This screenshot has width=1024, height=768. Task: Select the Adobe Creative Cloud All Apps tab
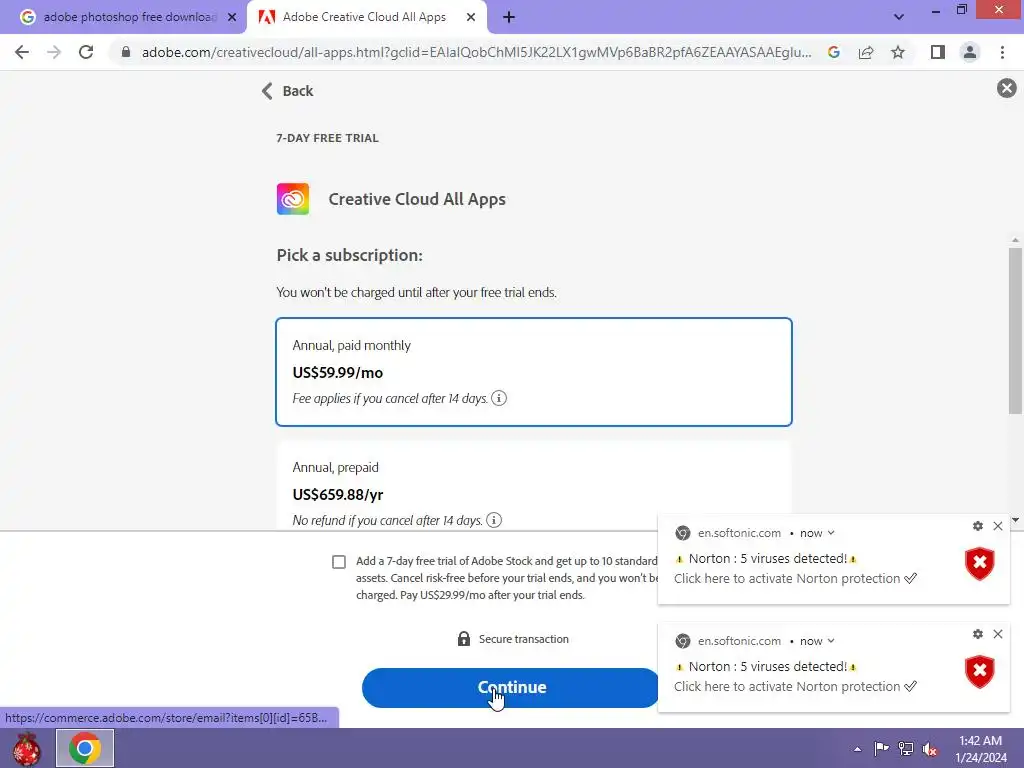point(364,17)
